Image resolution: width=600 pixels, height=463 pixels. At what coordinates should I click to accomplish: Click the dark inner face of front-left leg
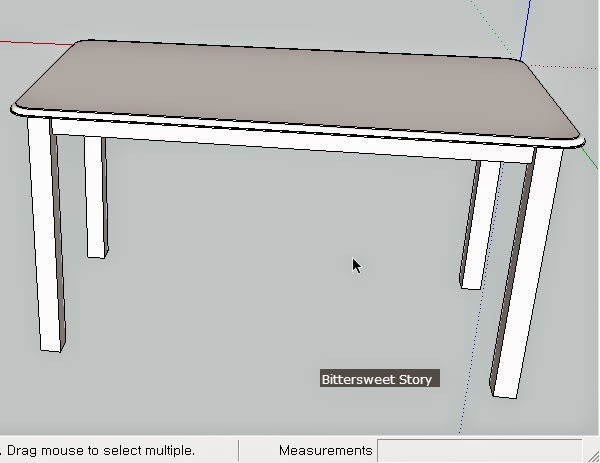[x=58, y=237]
